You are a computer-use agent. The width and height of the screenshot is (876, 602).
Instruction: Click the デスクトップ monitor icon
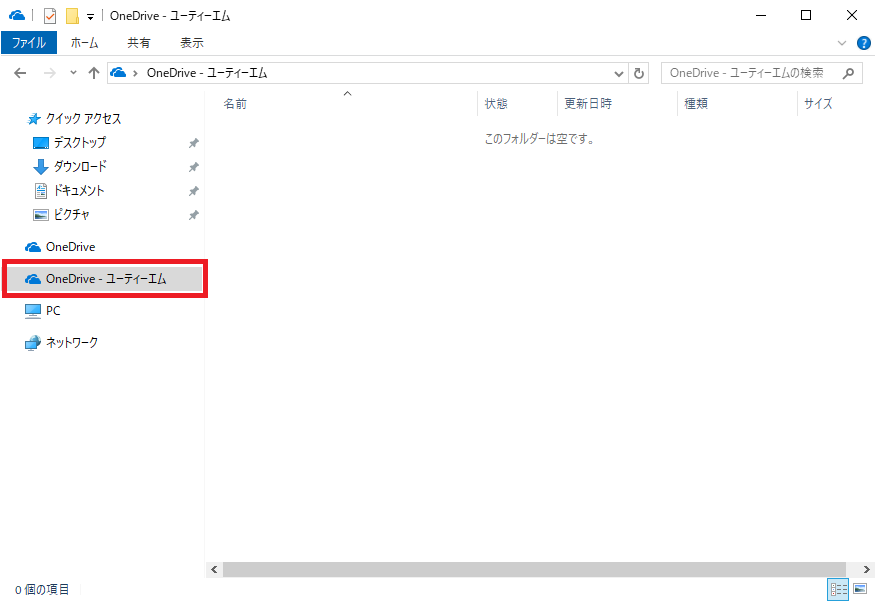click(41, 143)
